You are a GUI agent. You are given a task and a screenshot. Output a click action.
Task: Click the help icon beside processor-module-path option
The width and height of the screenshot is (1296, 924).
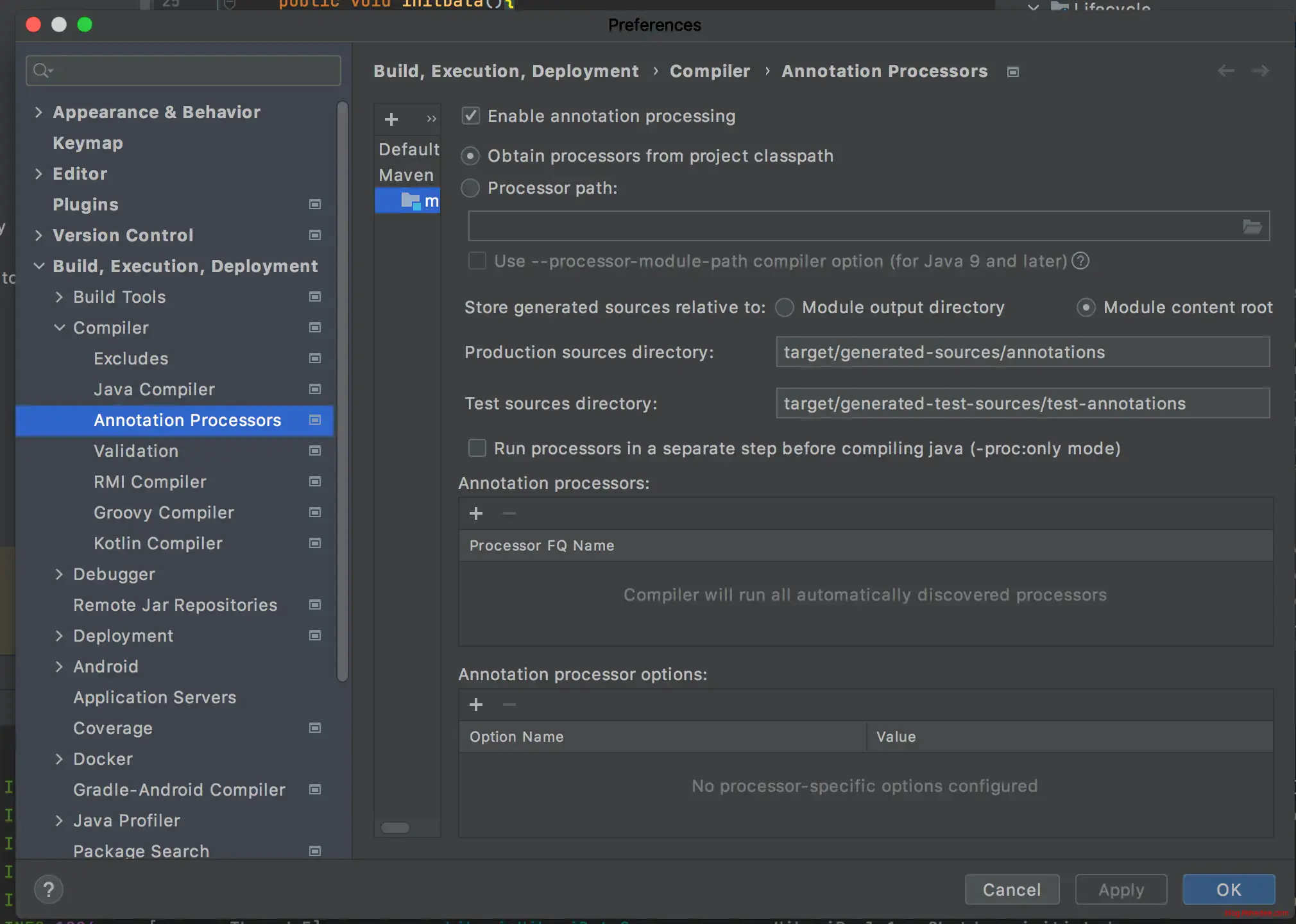pyautogui.click(x=1080, y=261)
